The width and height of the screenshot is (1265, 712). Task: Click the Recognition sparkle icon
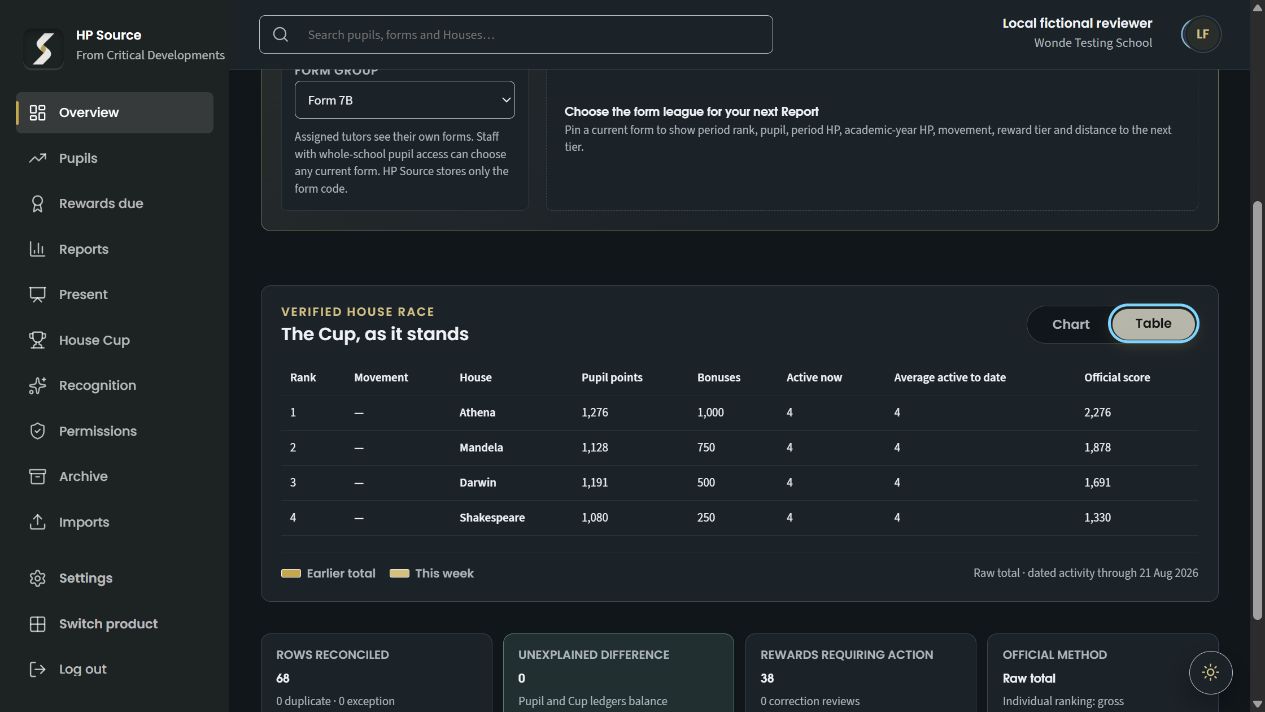click(38, 386)
